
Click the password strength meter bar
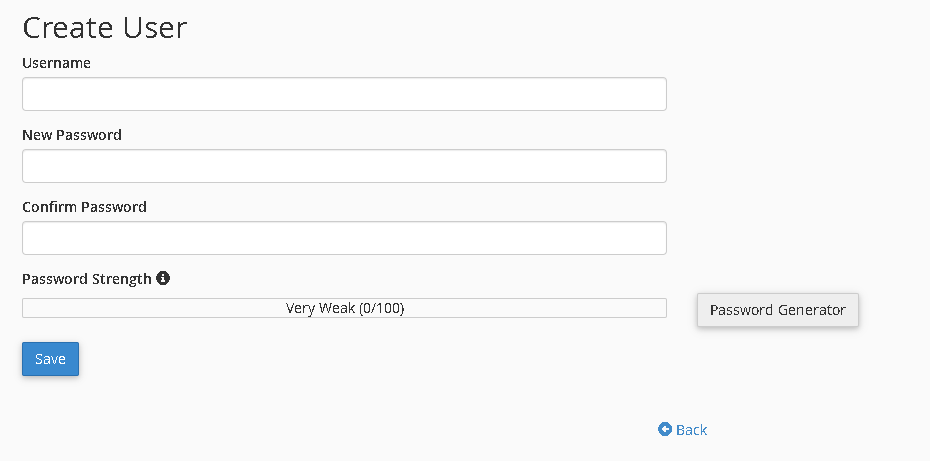[x=345, y=308]
